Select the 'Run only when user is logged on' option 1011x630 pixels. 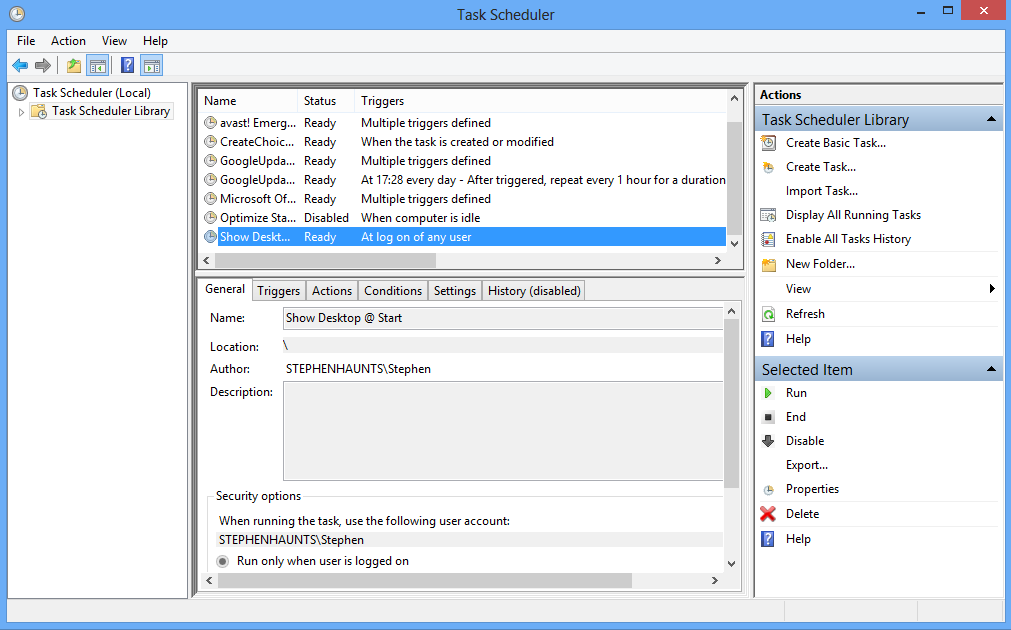[x=222, y=560]
